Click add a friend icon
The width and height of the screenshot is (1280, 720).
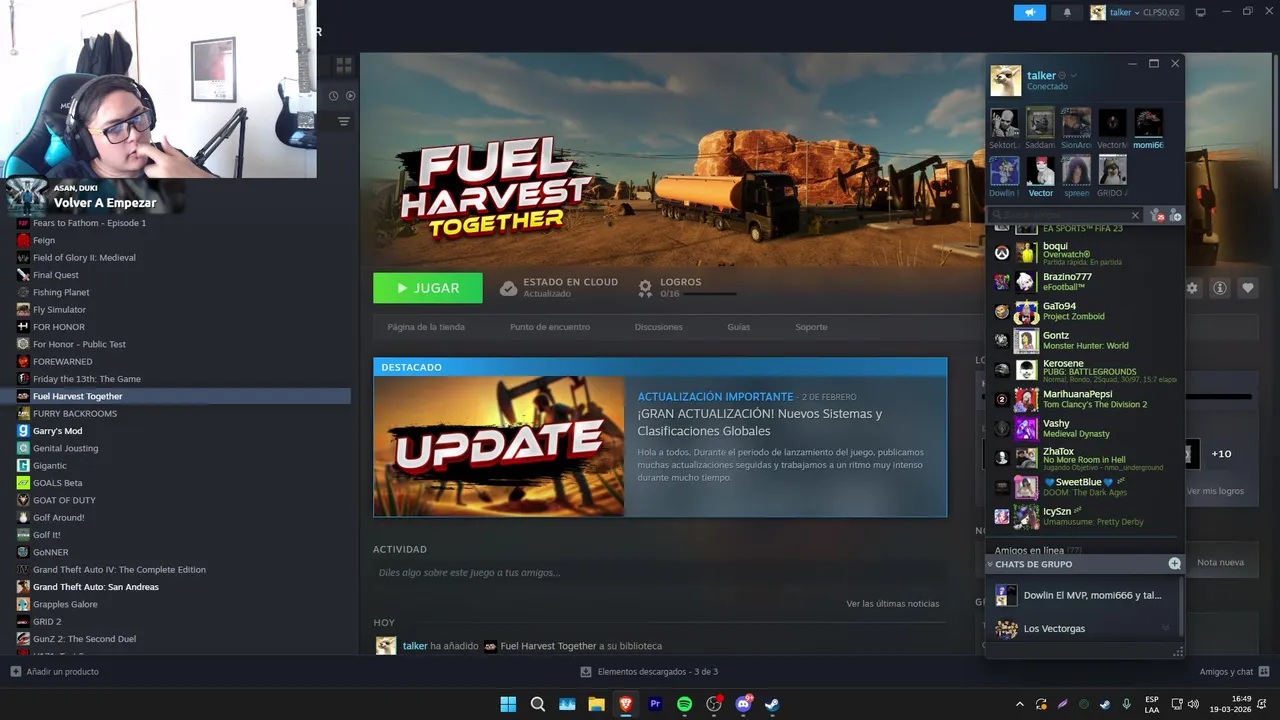[1175, 215]
